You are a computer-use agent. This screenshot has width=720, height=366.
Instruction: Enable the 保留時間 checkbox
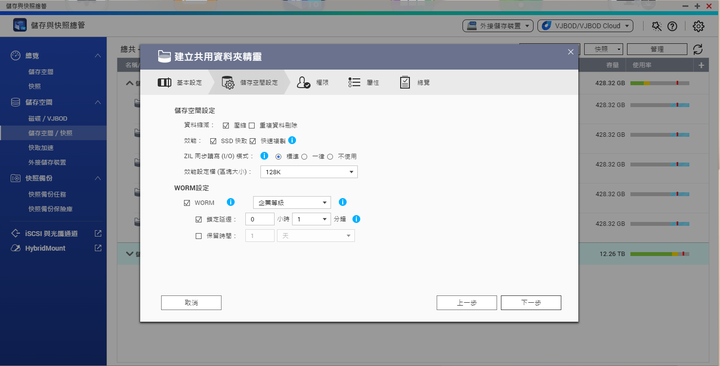pyautogui.click(x=198, y=236)
